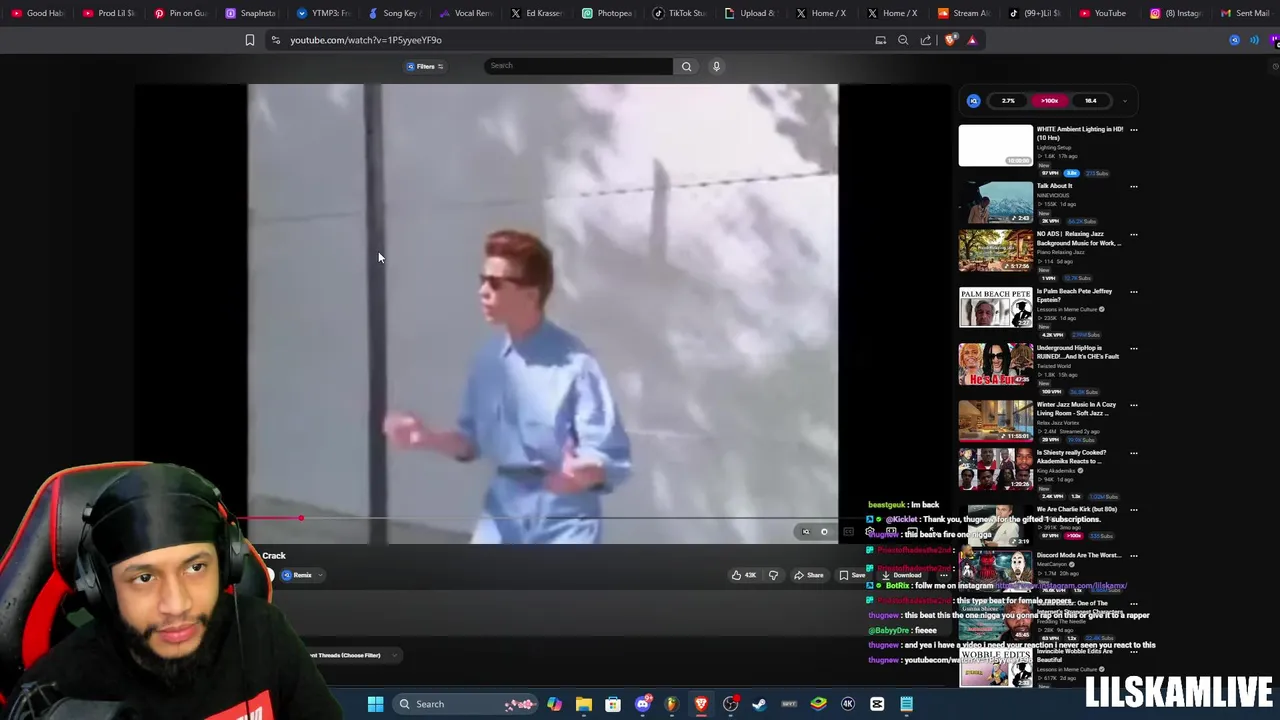Click the Like button showing 43K
The image size is (1280, 720).
(744, 575)
